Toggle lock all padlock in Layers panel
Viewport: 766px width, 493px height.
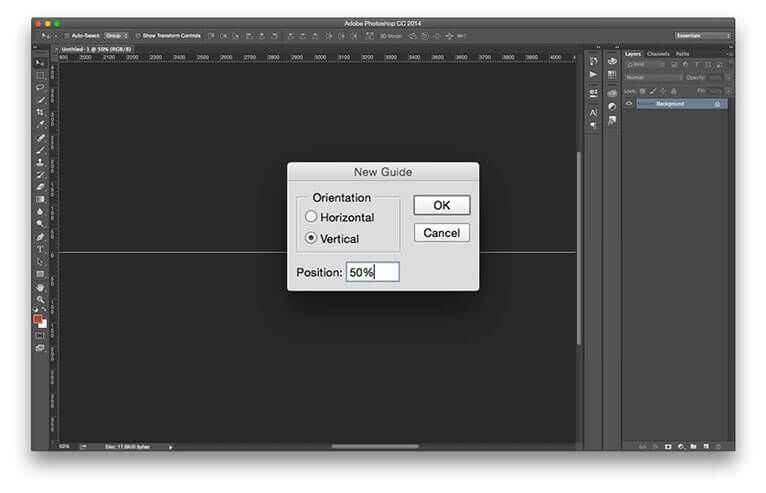(674, 91)
